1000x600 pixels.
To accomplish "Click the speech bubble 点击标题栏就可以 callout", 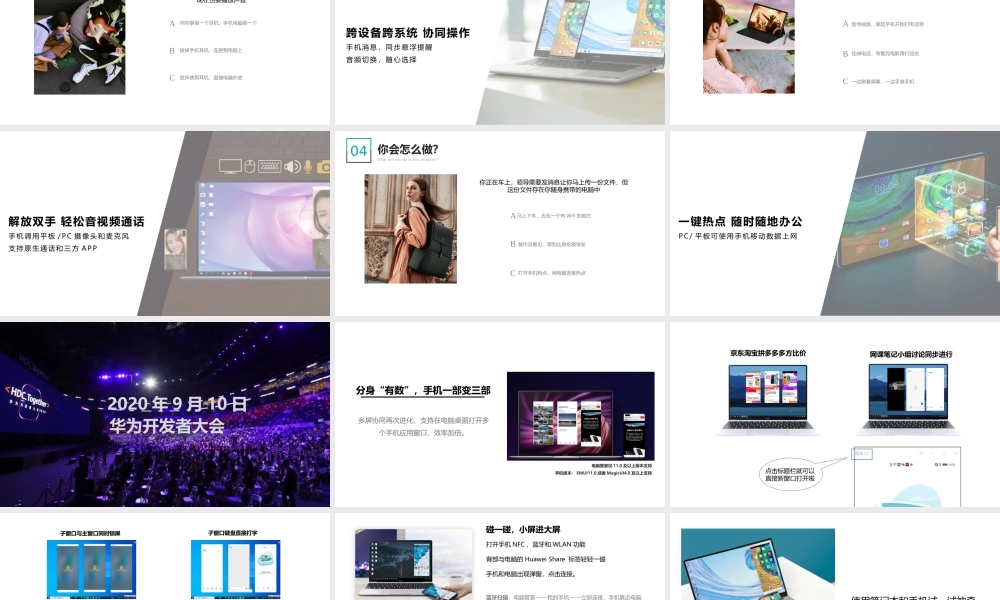I will pyautogui.click(x=790, y=472).
